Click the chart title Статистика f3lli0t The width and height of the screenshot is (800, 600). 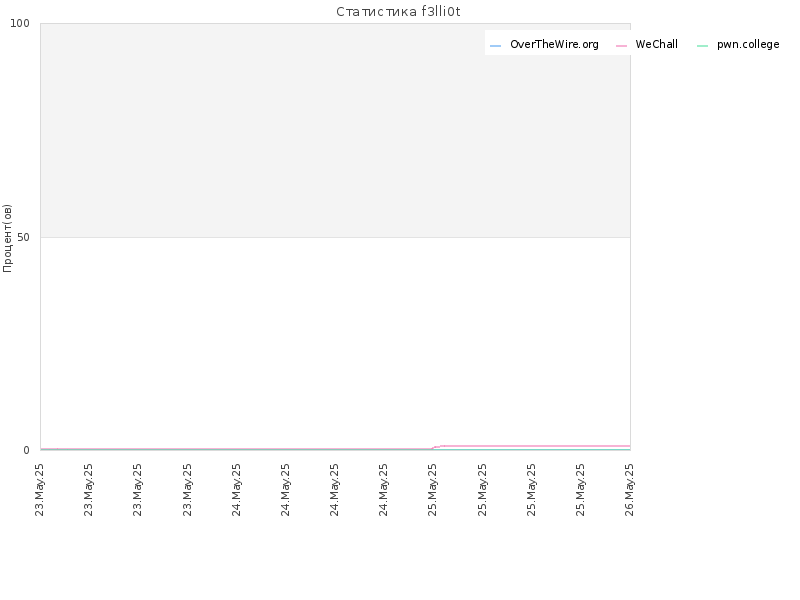398,12
